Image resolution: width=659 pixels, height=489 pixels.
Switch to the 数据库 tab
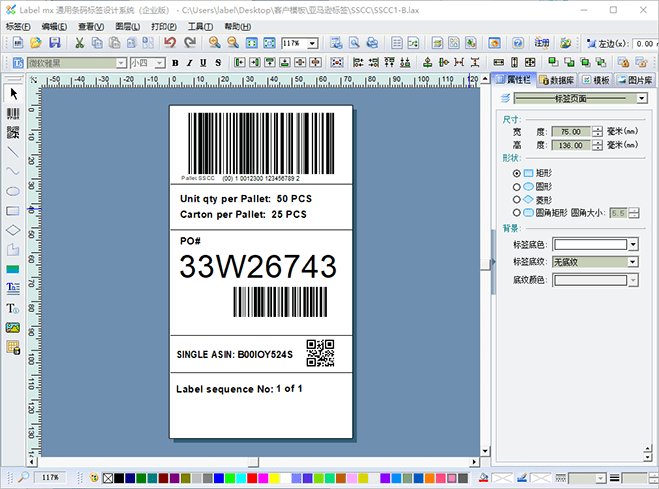coord(557,80)
